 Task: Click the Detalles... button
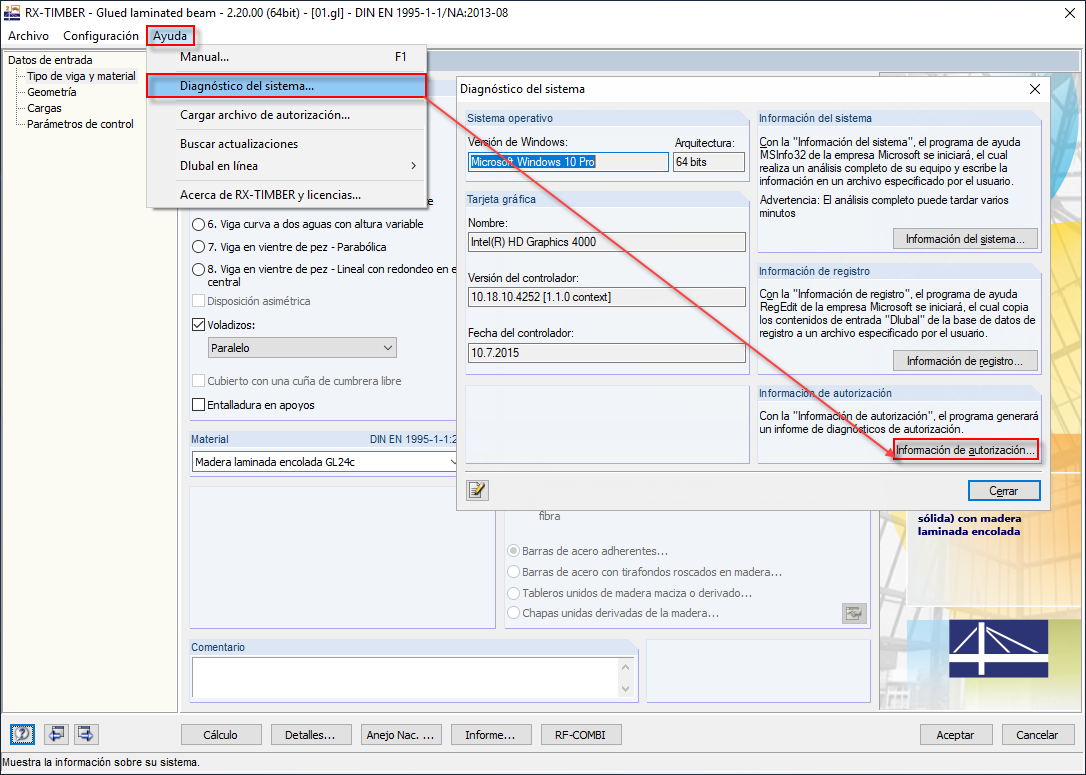click(310, 735)
